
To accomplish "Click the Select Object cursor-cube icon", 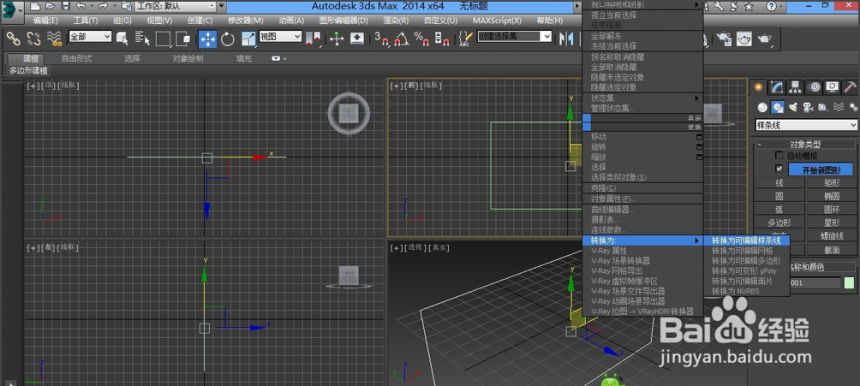I will click(122, 38).
